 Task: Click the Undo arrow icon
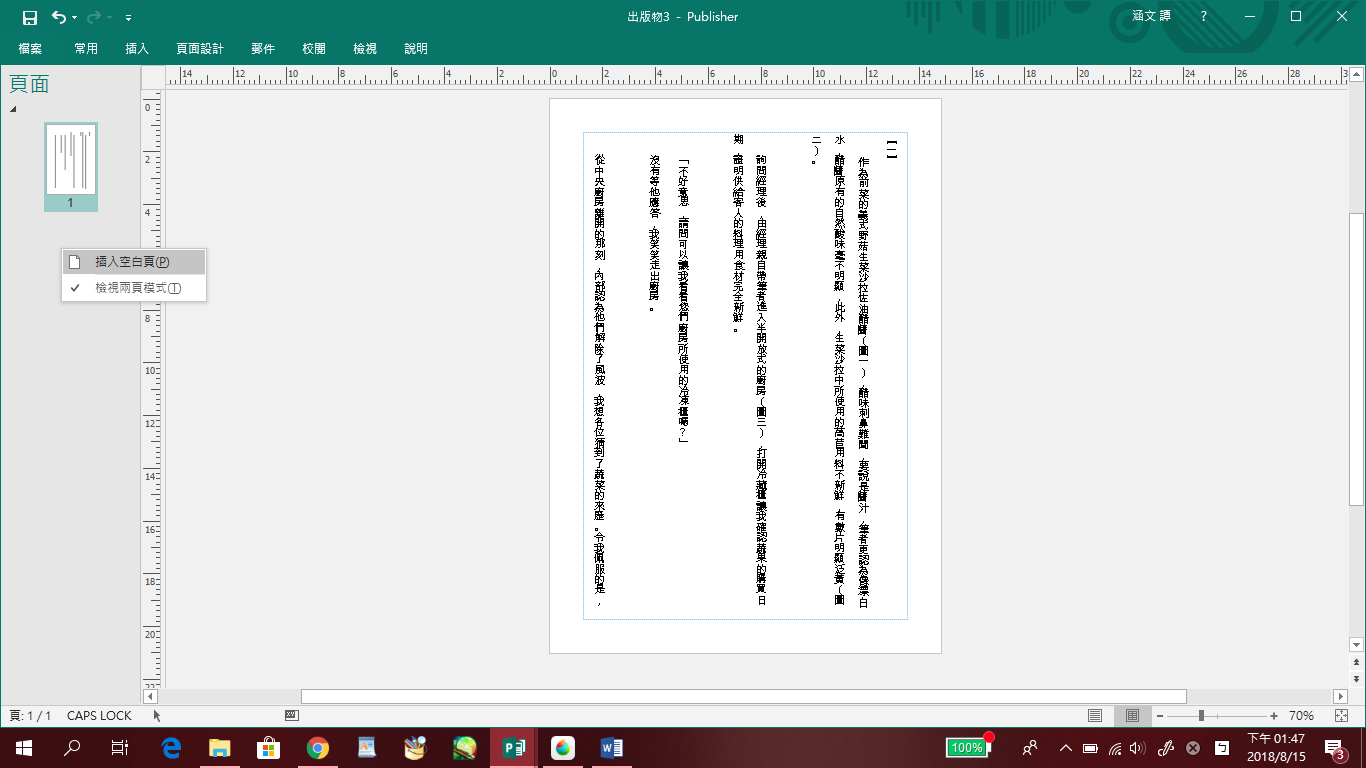pos(59,17)
